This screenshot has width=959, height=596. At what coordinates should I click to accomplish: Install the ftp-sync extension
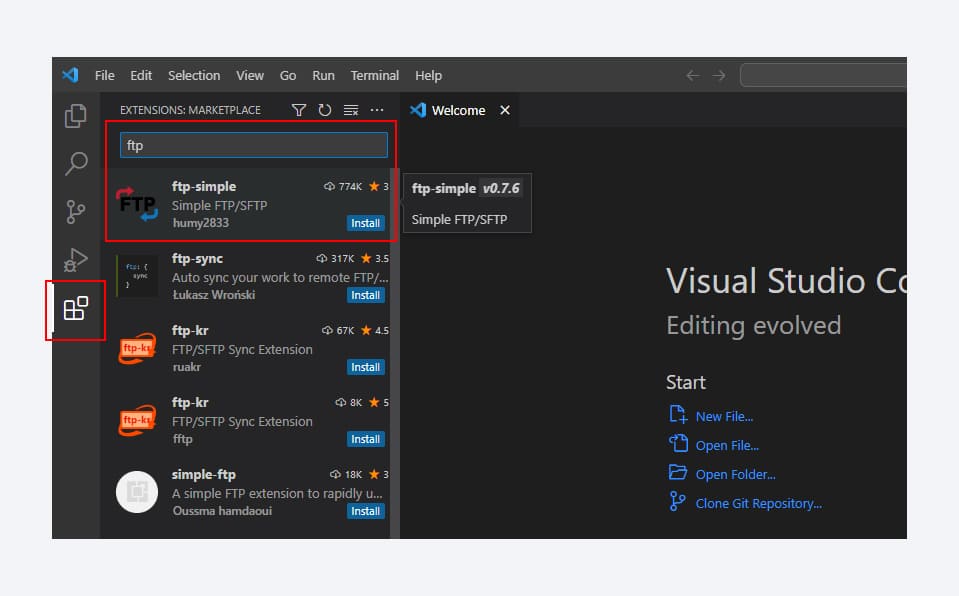click(365, 295)
